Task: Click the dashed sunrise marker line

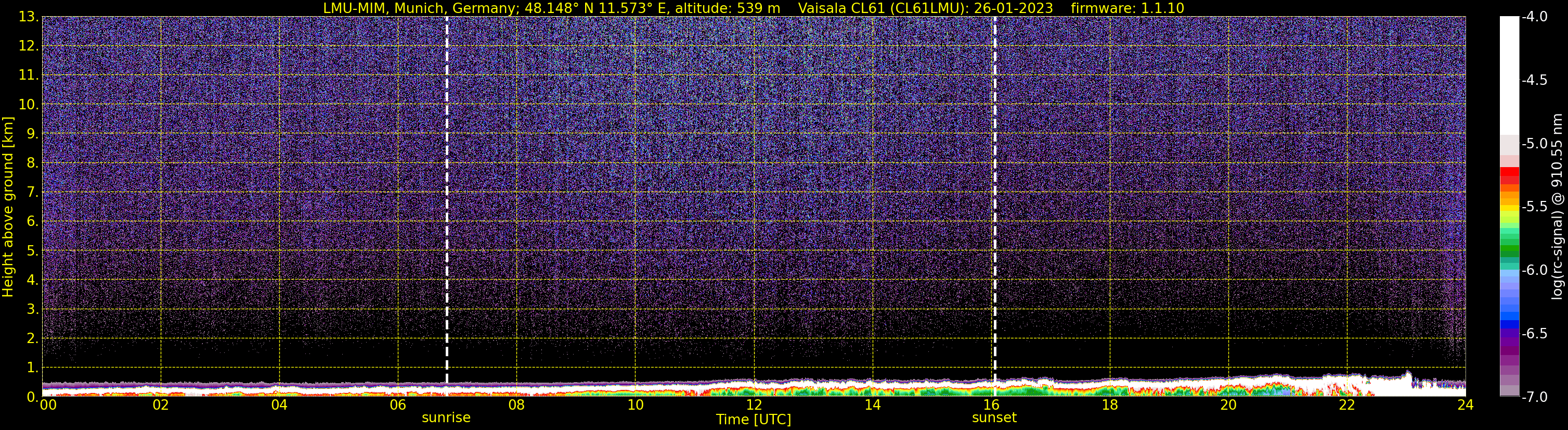Action: click(447, 200)
